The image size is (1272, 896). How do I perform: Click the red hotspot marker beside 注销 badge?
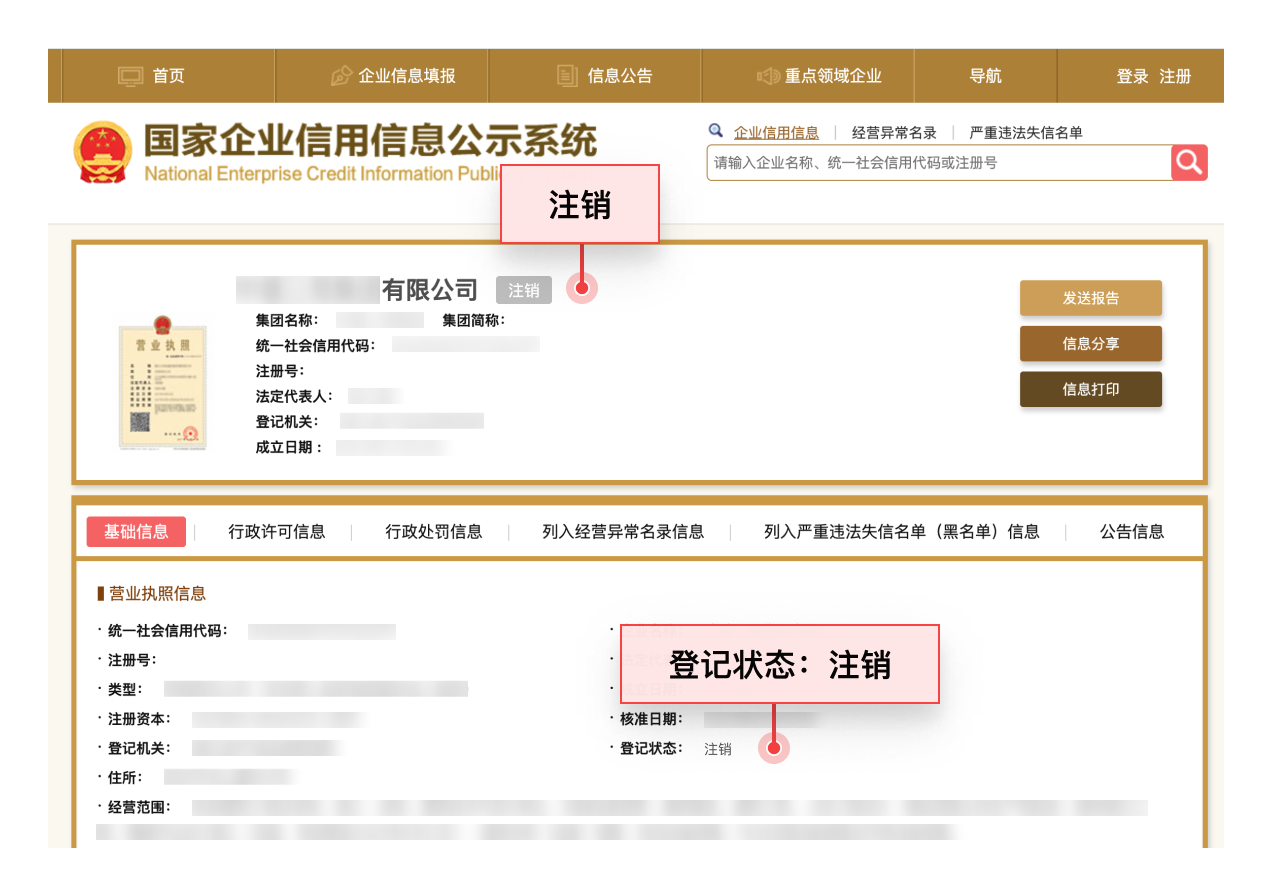pos(581,289)
